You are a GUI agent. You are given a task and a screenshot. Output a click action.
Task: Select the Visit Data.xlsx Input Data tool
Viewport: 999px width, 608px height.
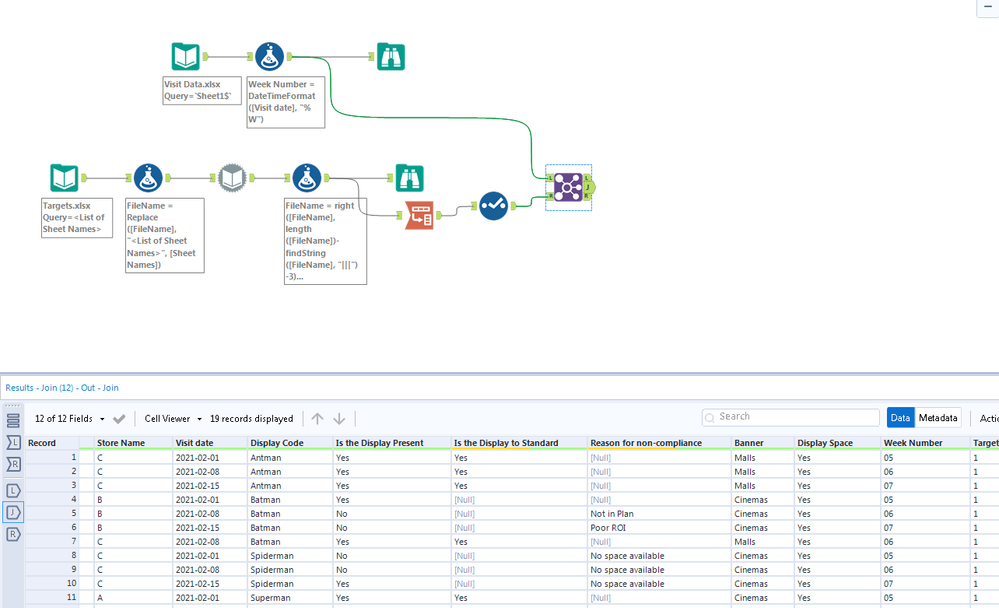(x=185, y=58)
